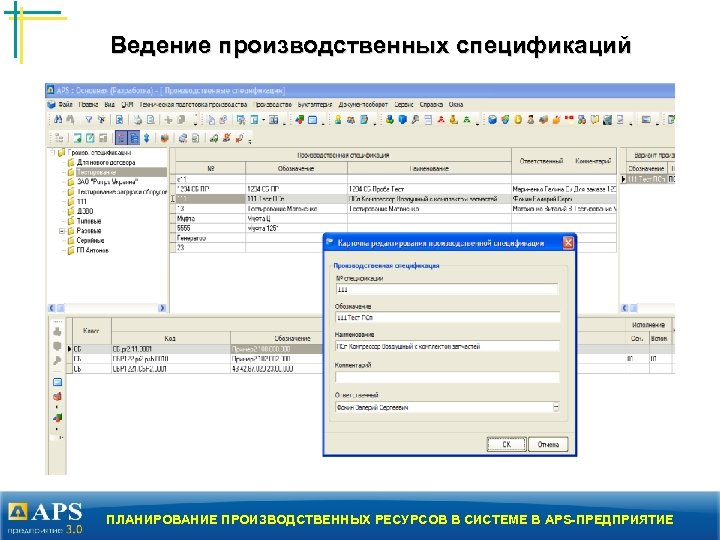Click the OK button in the dialog
The image size is (720, 540).
(x=506, y=444)
